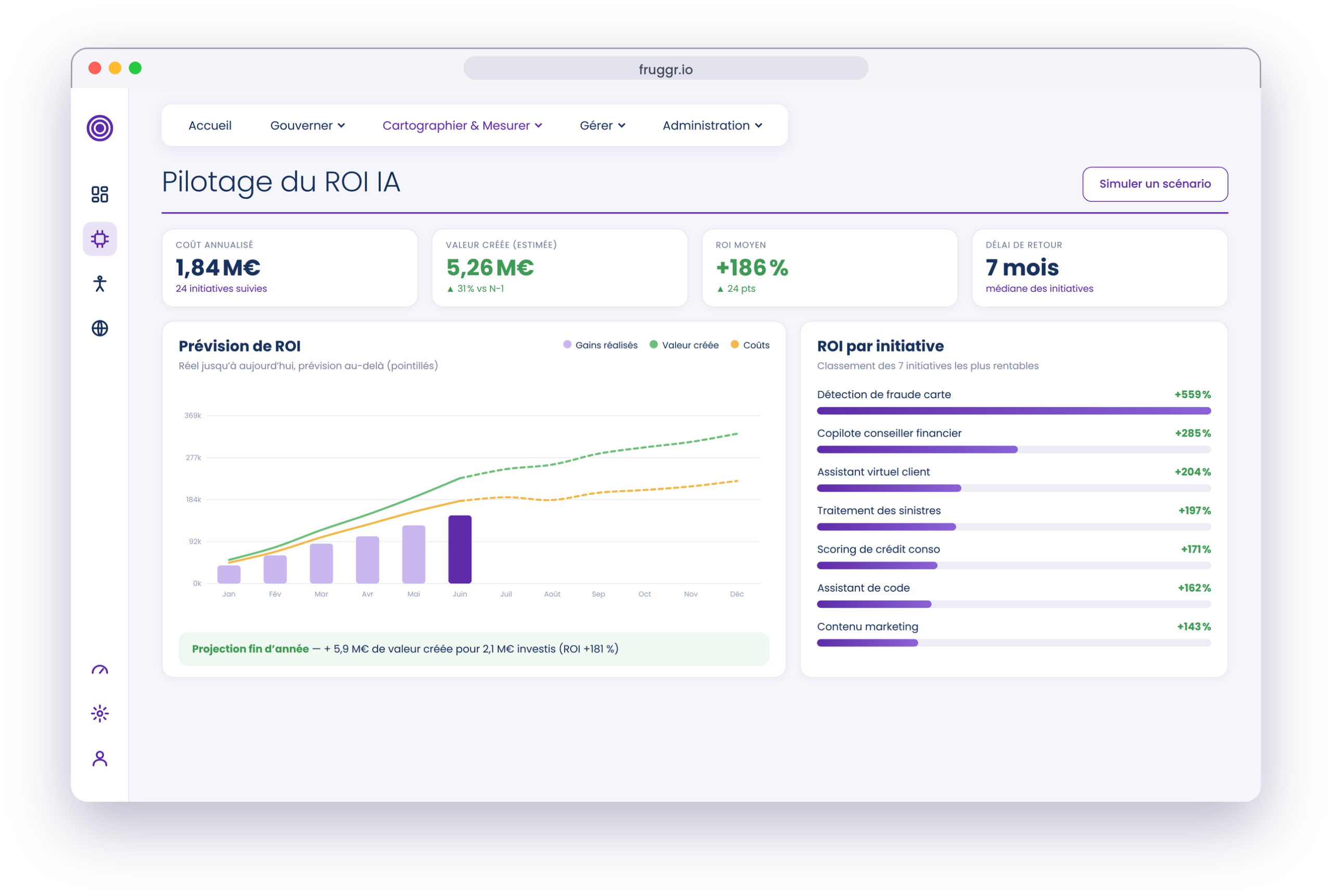Click the Projection fin d'année banner
This screenshot has width=1332, height=896.
(473, 649)
